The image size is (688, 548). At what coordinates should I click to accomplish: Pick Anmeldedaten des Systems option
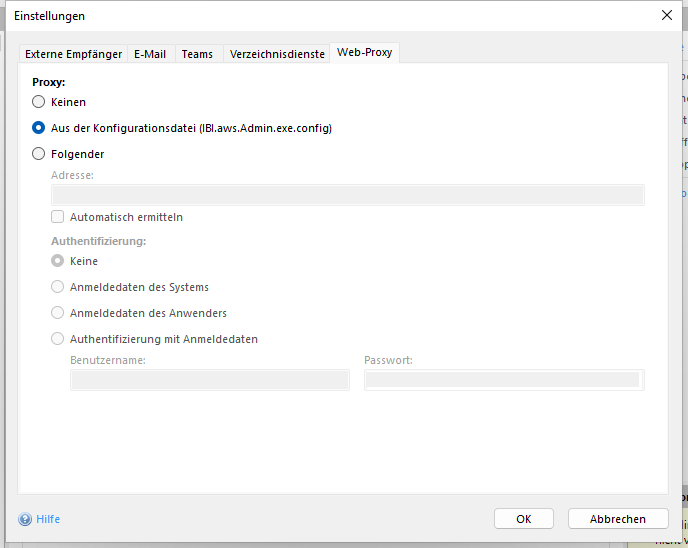[x=58, y=287]
